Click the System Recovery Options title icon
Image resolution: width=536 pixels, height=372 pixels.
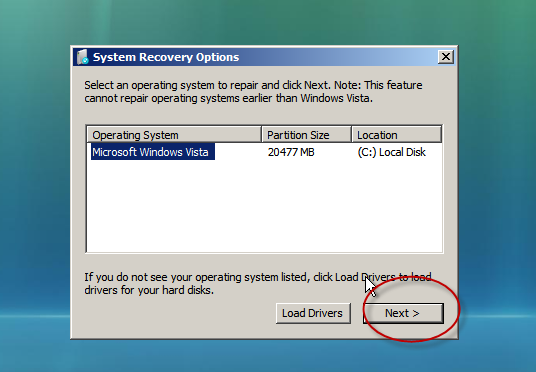pos(83,57)
